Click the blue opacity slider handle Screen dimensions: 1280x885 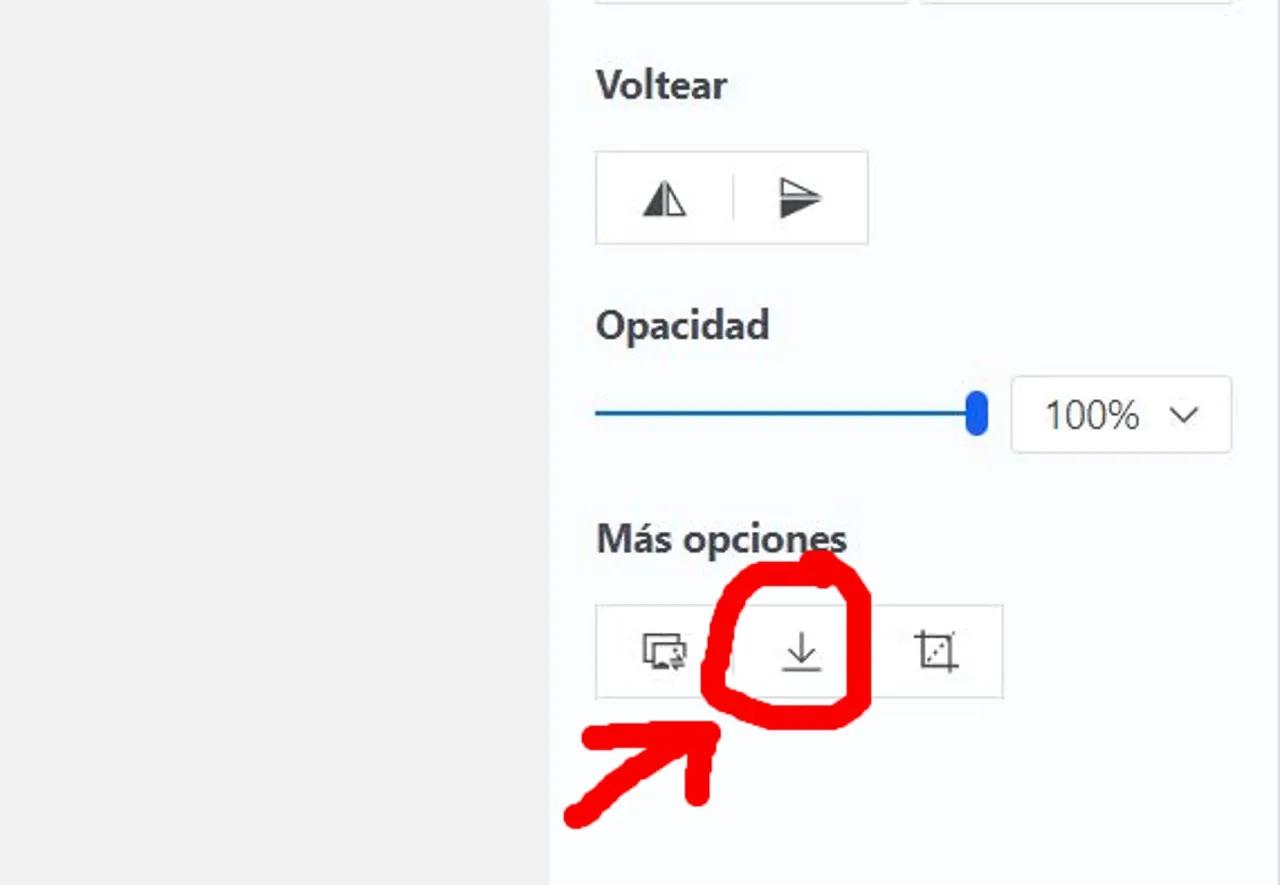coord(977,413)
